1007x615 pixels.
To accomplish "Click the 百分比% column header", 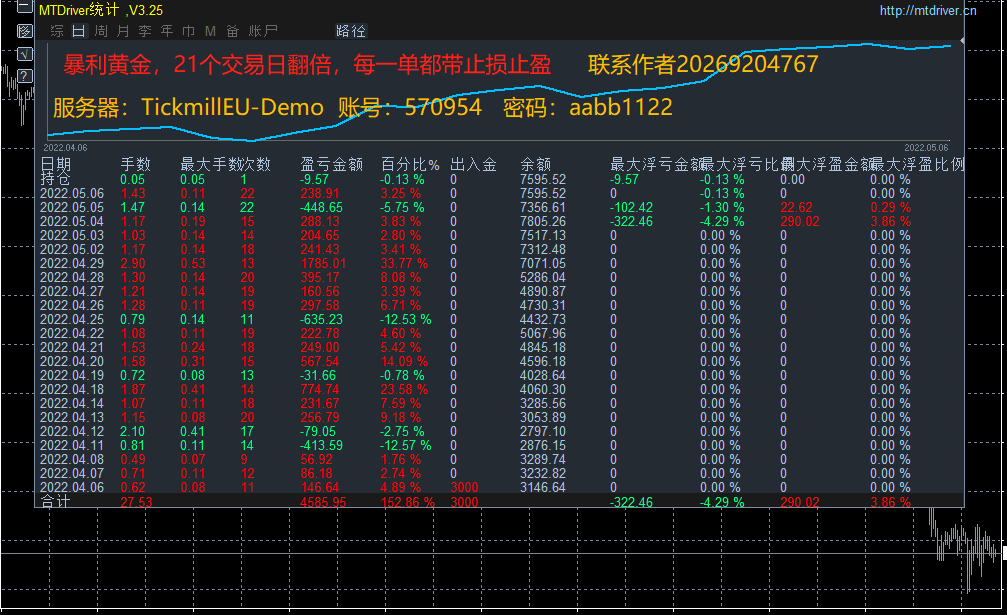I will click(410, 164).
